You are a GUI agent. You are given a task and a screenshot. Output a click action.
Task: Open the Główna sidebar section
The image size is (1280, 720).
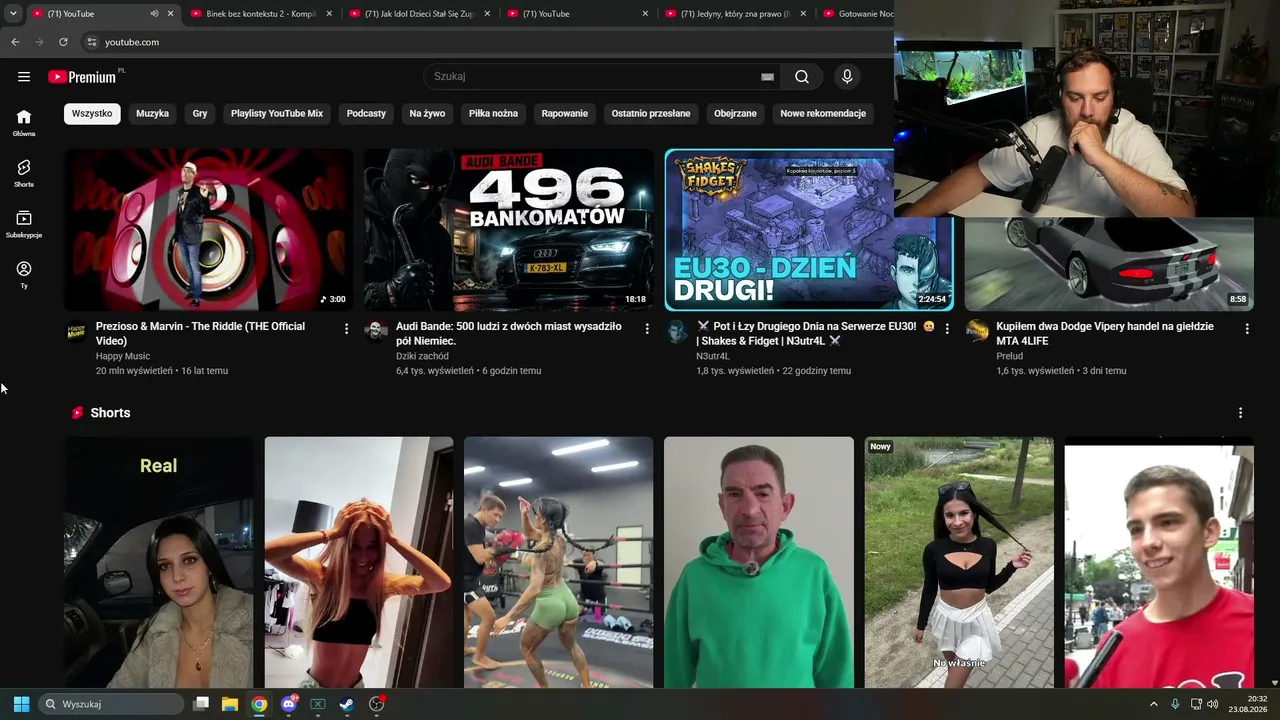(x=24, y=122)
